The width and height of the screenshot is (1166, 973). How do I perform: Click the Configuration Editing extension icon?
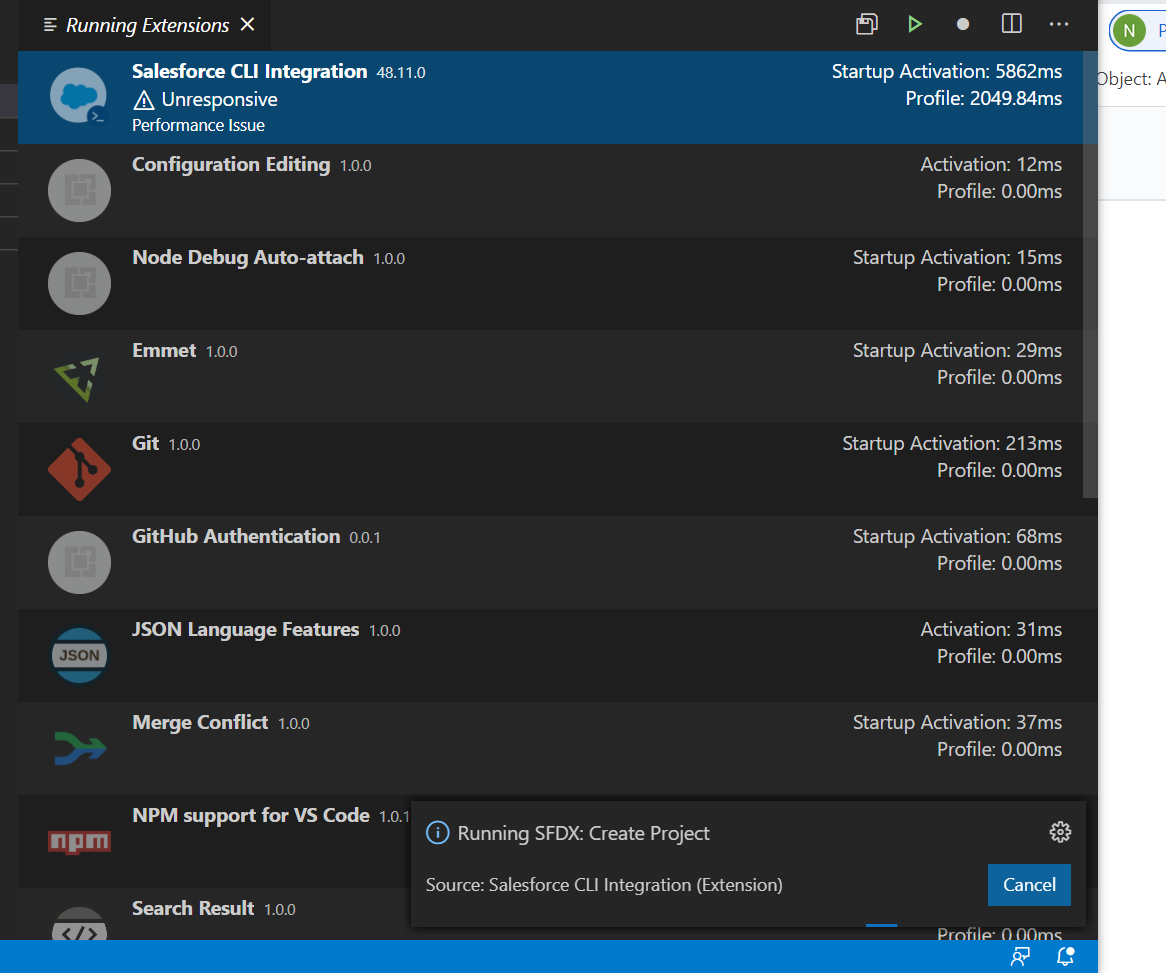80,190
